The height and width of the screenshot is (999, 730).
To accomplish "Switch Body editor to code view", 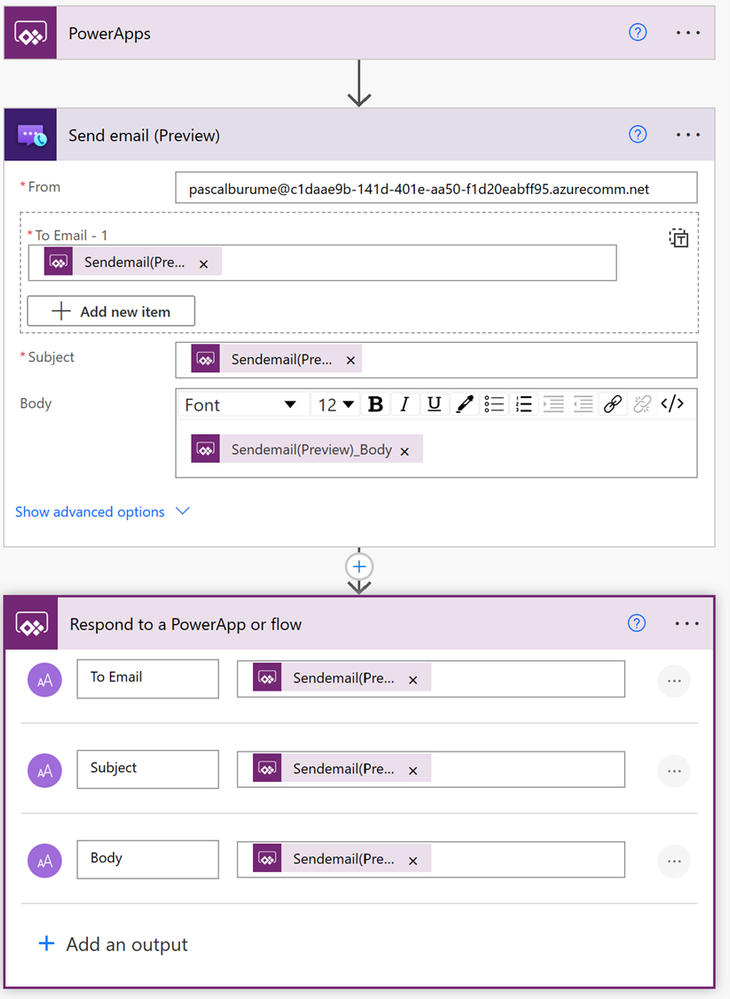I will tap(672, 404).
